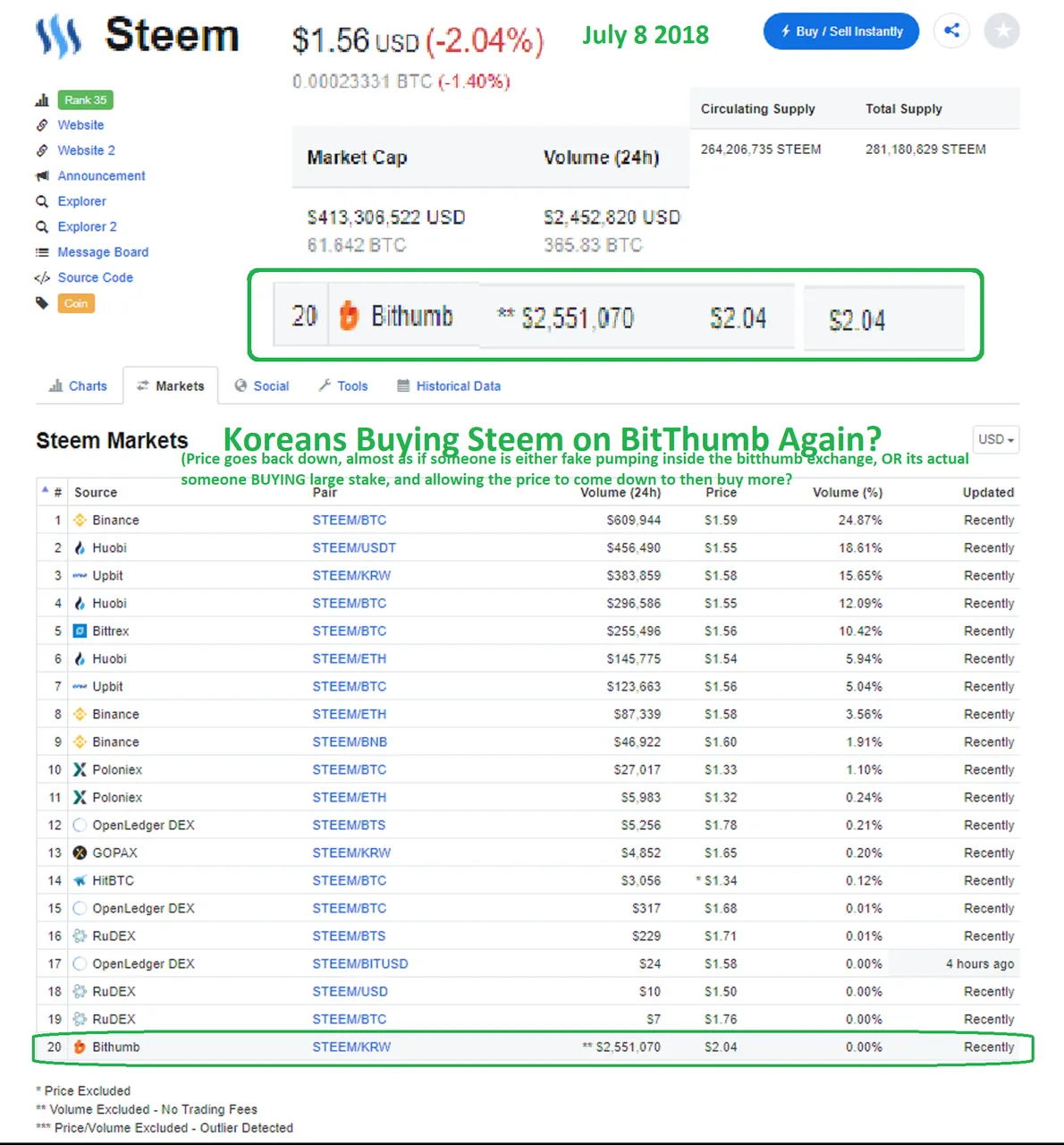The width and height of the screenshot is (1064, 1145).
Task: Click OpenLedger DEX icon in row 12
Action: pyautogui.click(x=80, y=825)
